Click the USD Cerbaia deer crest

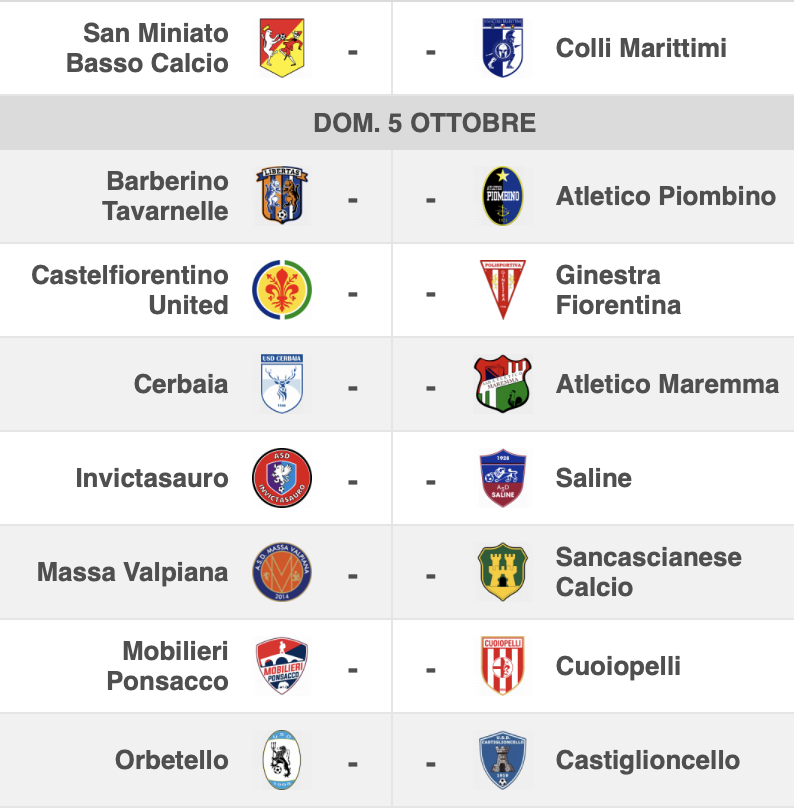pos(282,384)
